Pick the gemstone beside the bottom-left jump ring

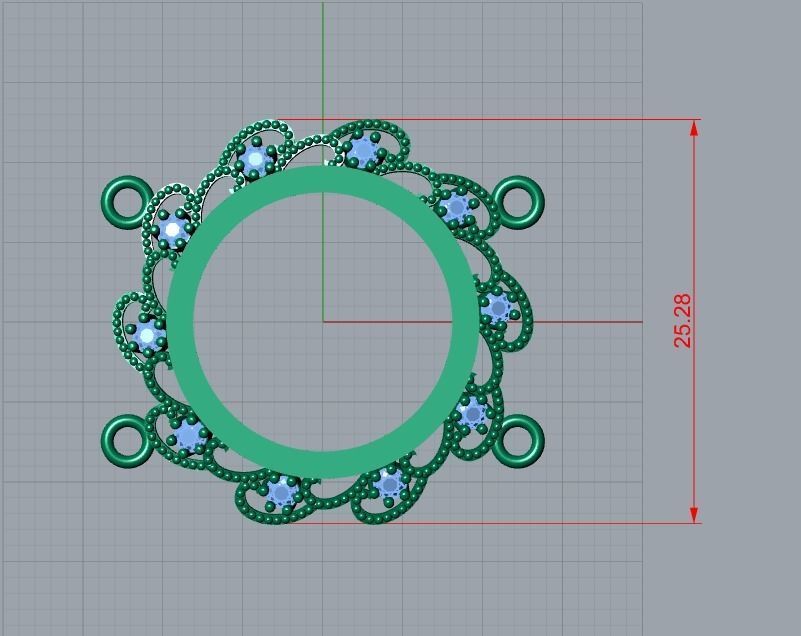coord(189,435)
